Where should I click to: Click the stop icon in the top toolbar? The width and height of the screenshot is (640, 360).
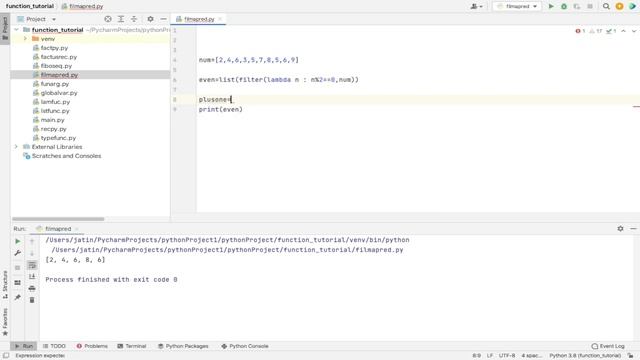(x=590, y=6)
